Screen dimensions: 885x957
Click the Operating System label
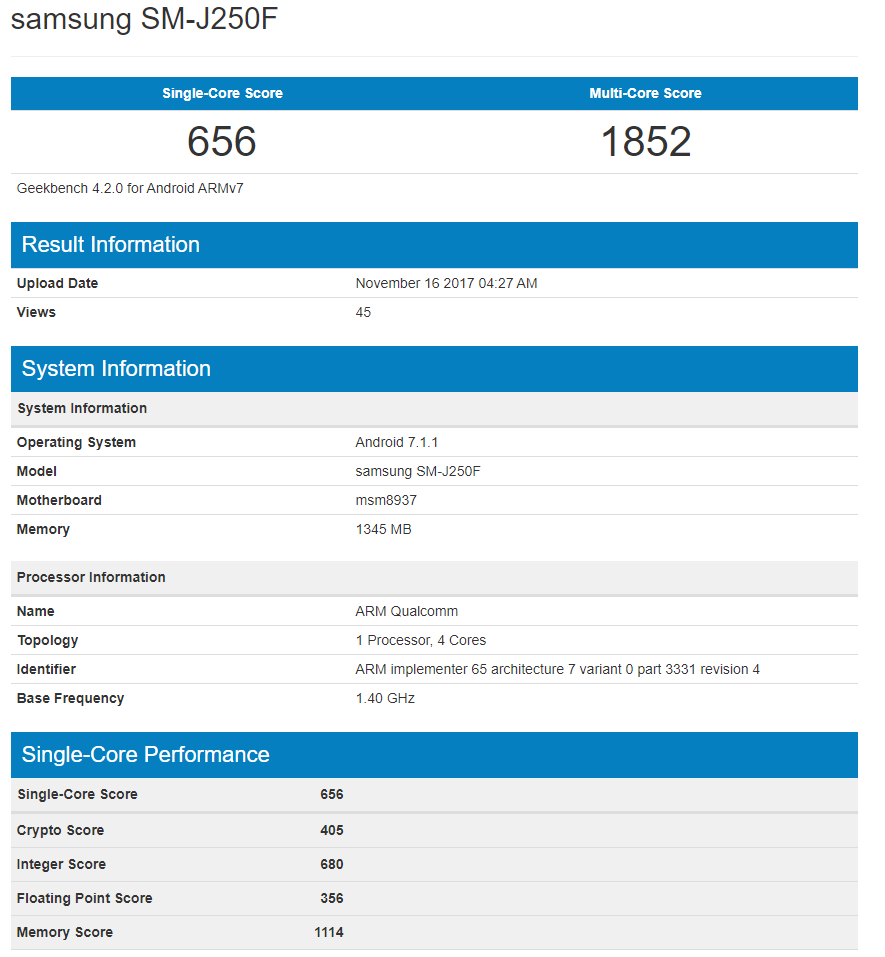click(76, 442)
